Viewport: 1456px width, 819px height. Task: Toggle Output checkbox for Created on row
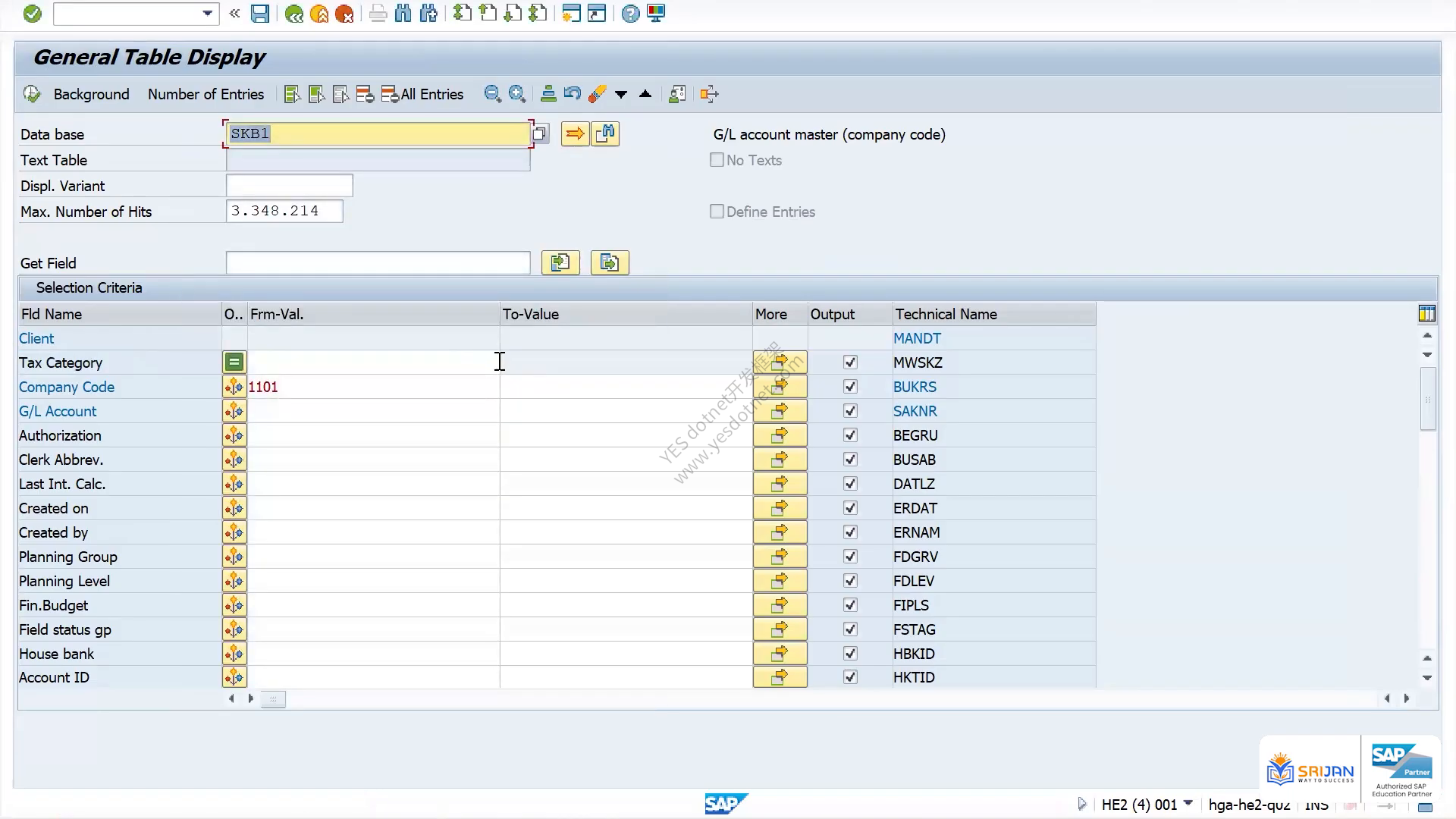pos(850,508)
